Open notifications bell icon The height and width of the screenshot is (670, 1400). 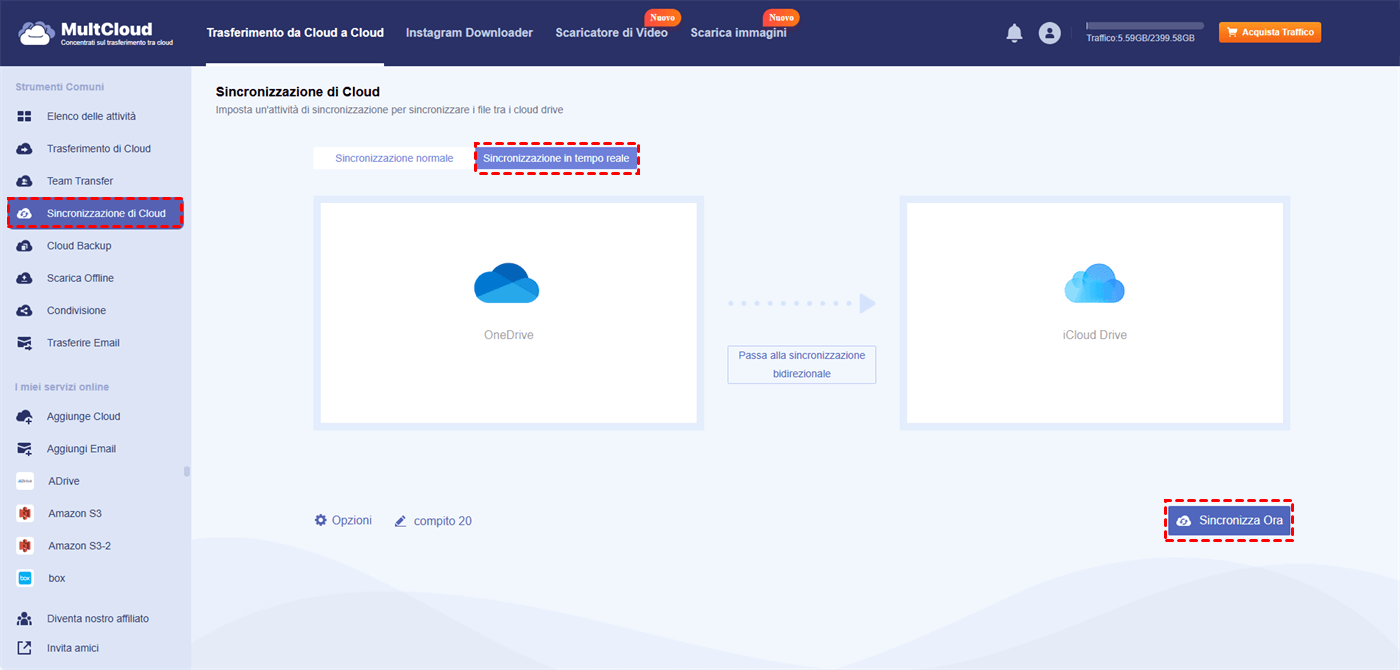point(1014,33)
